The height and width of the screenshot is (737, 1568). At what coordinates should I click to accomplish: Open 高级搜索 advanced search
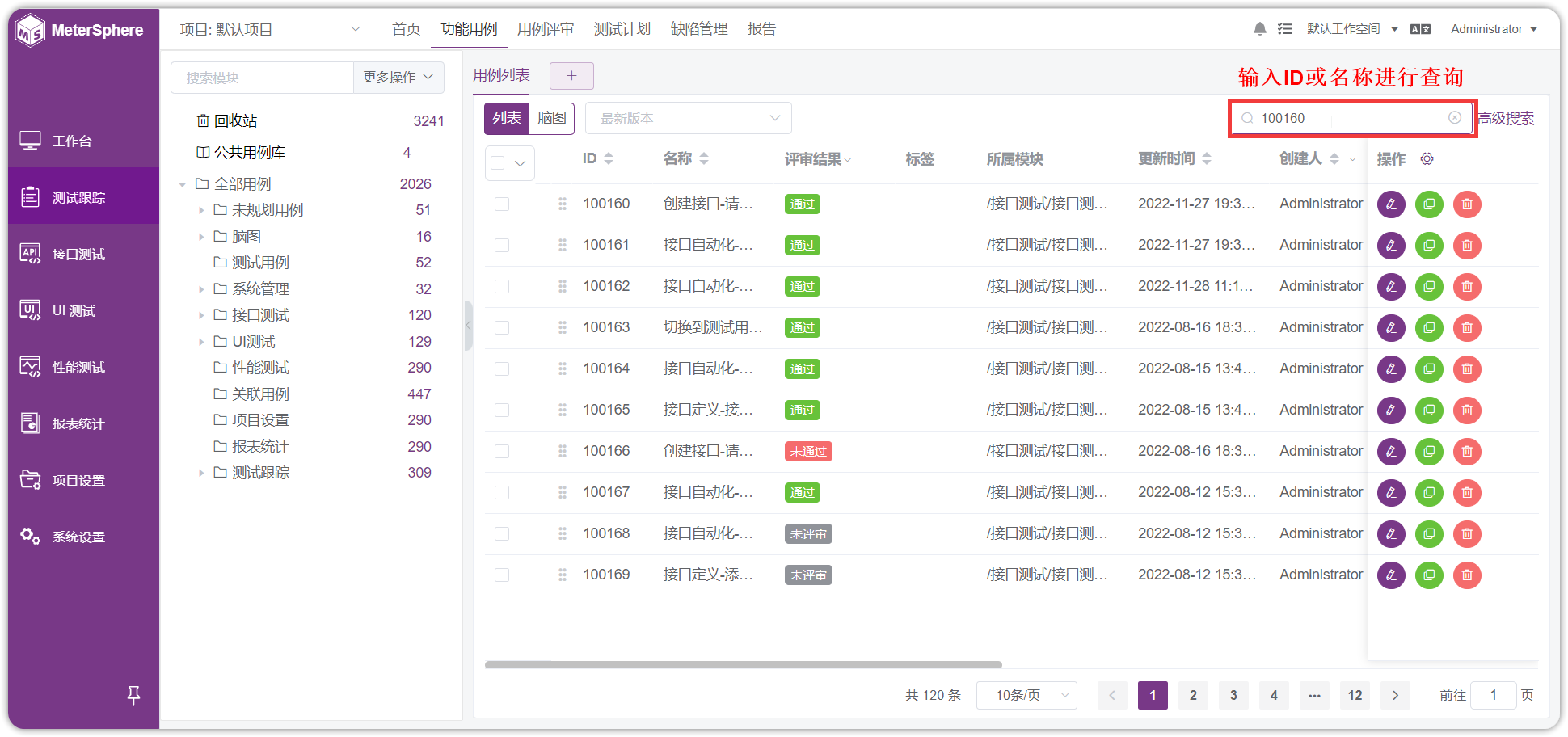tap(1506, 119)
